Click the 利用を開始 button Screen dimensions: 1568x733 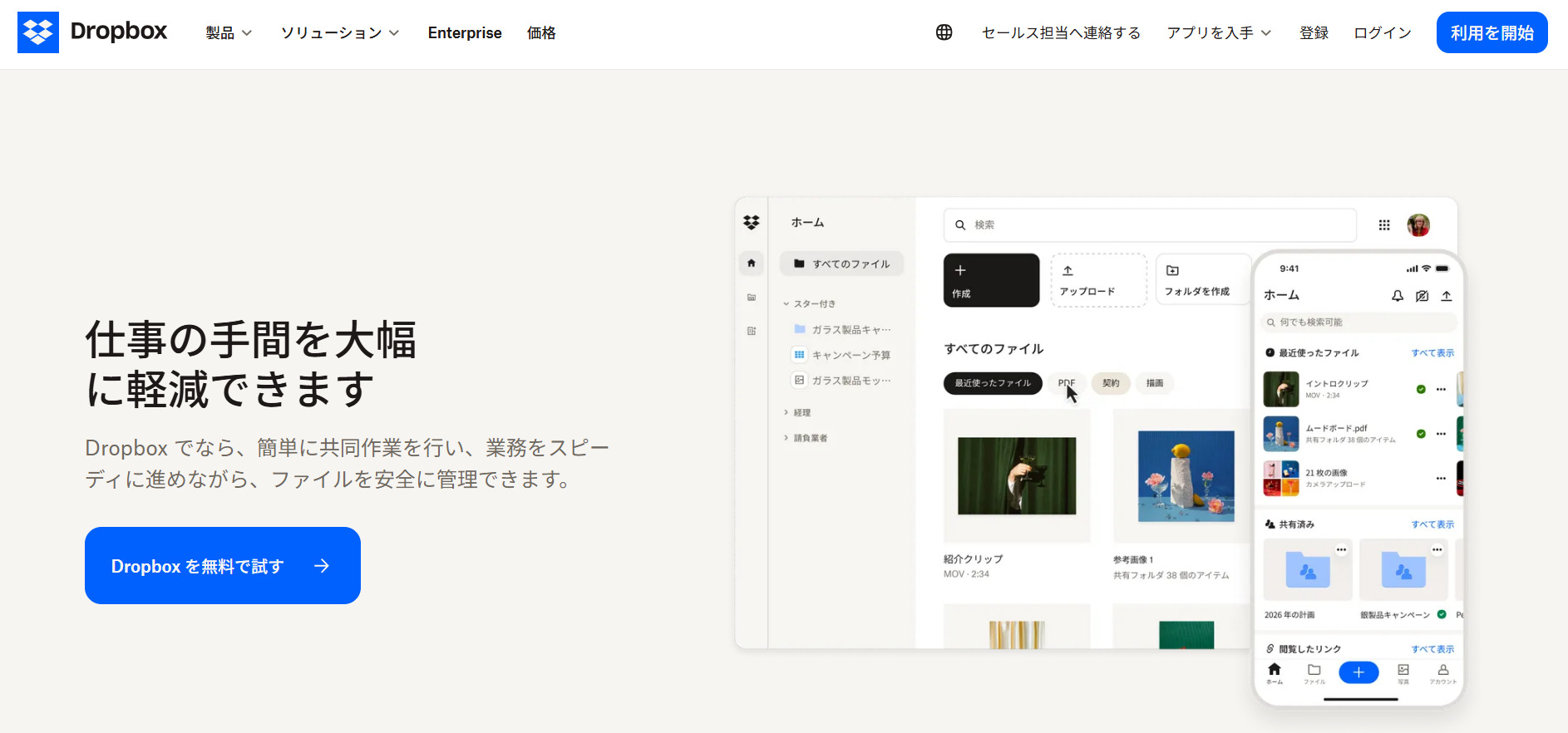coord(1492,32)
